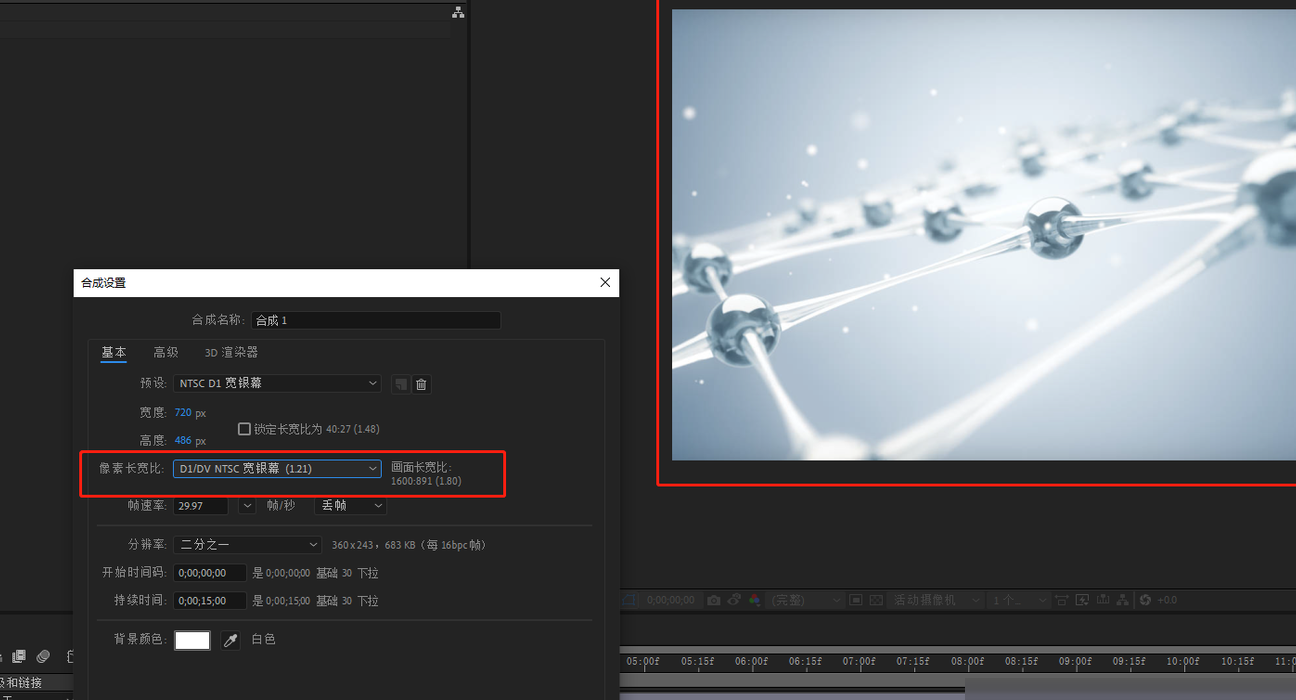Open the project flowchart icon at panel top
Screen dimensions: 1296x700
[x=458, y=12]
